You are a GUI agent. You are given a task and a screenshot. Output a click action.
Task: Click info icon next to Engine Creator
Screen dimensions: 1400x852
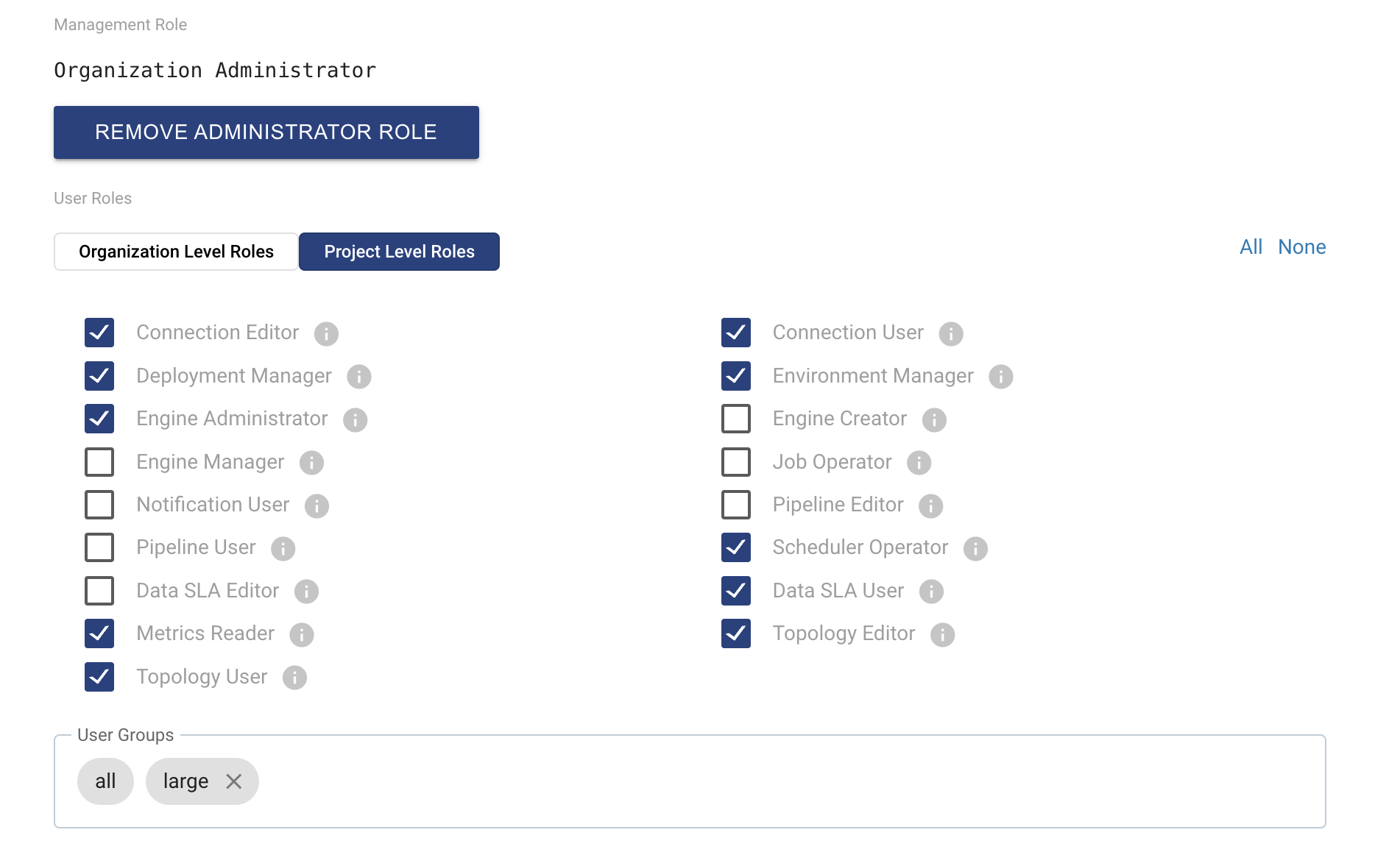934,420
